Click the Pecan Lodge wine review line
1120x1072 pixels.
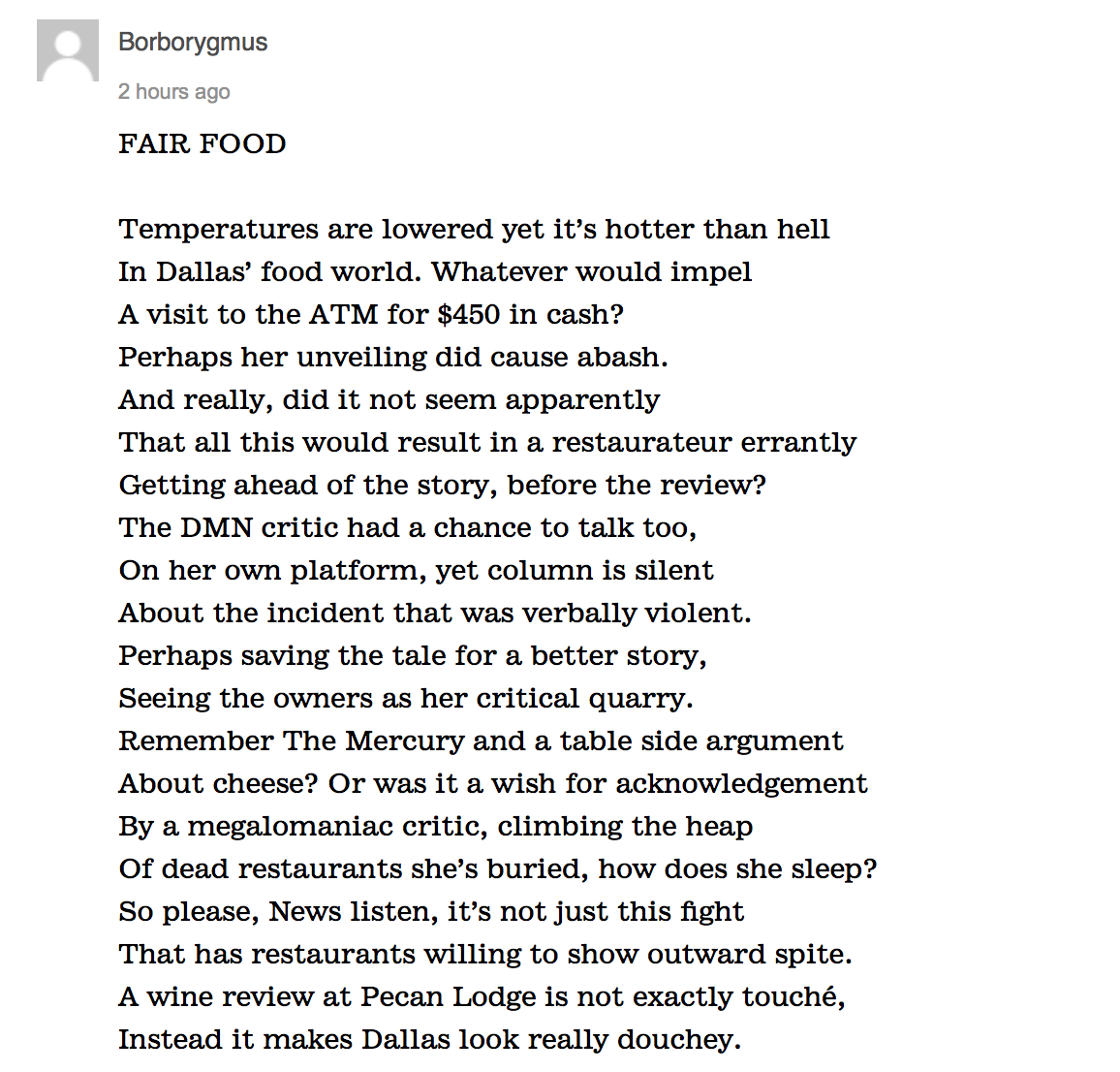coord(482,997)
